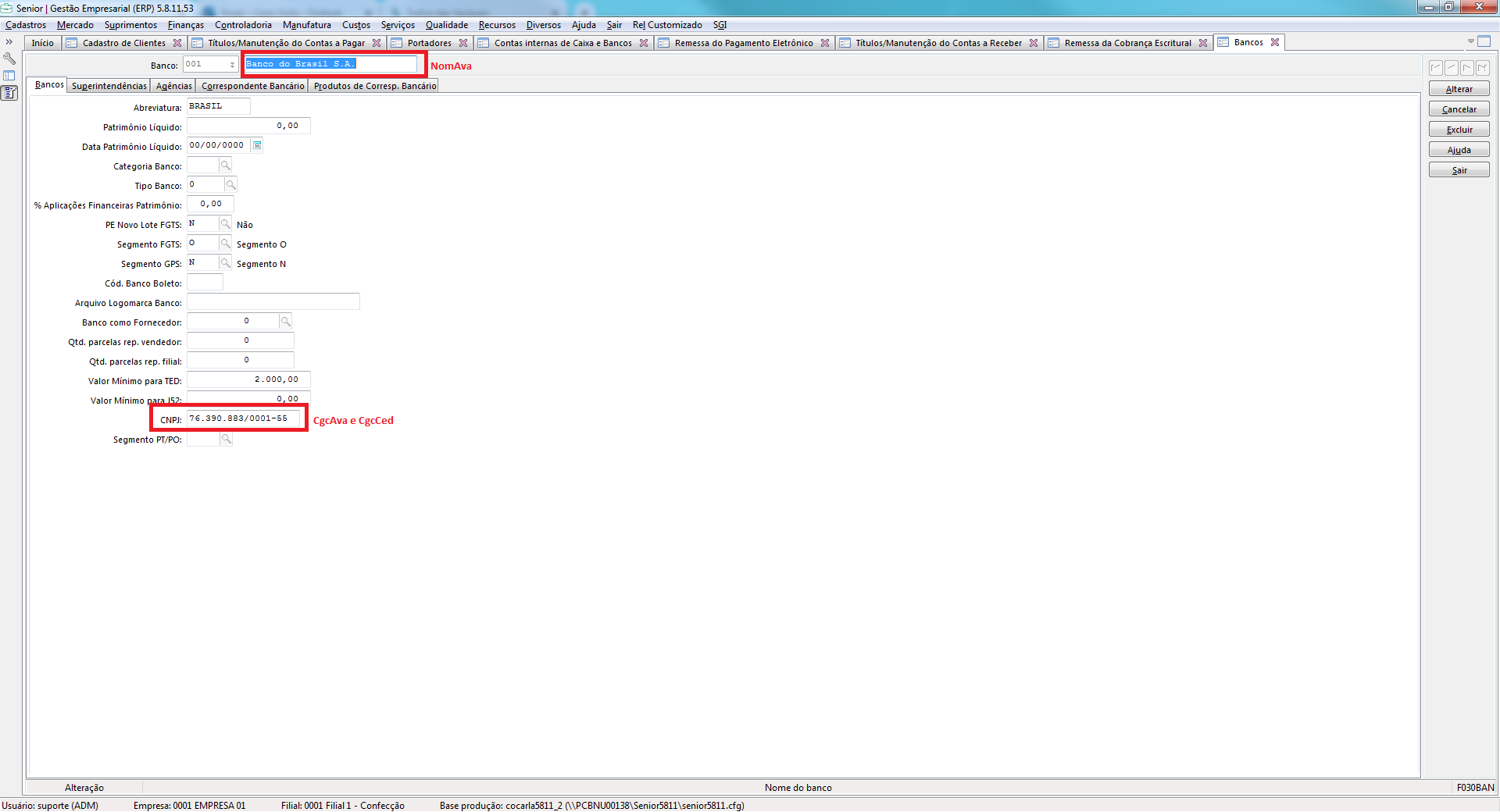Click the wrench tools icon in left sidebar
Screen dimensions: 1500x812
point(9,59)
